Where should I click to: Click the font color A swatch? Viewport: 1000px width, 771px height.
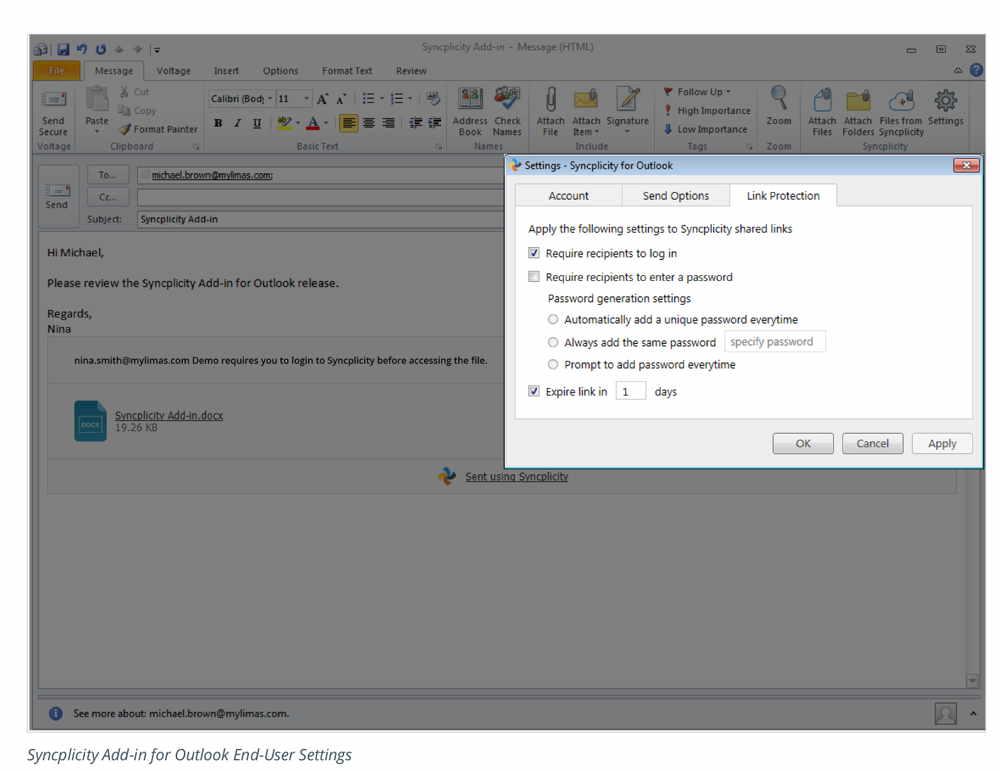[313, 123]
